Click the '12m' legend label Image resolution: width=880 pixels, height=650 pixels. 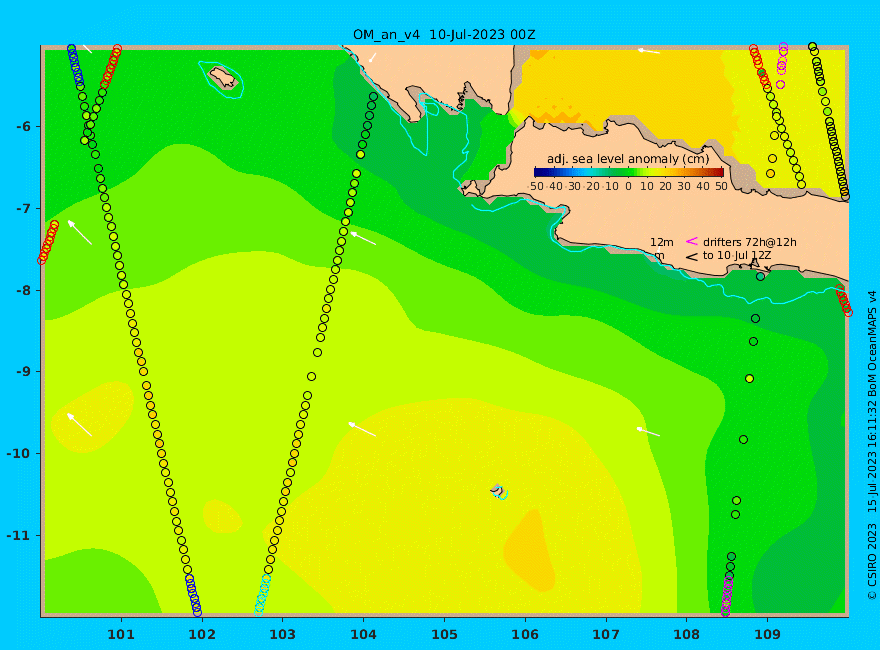[x=662, y=242]
